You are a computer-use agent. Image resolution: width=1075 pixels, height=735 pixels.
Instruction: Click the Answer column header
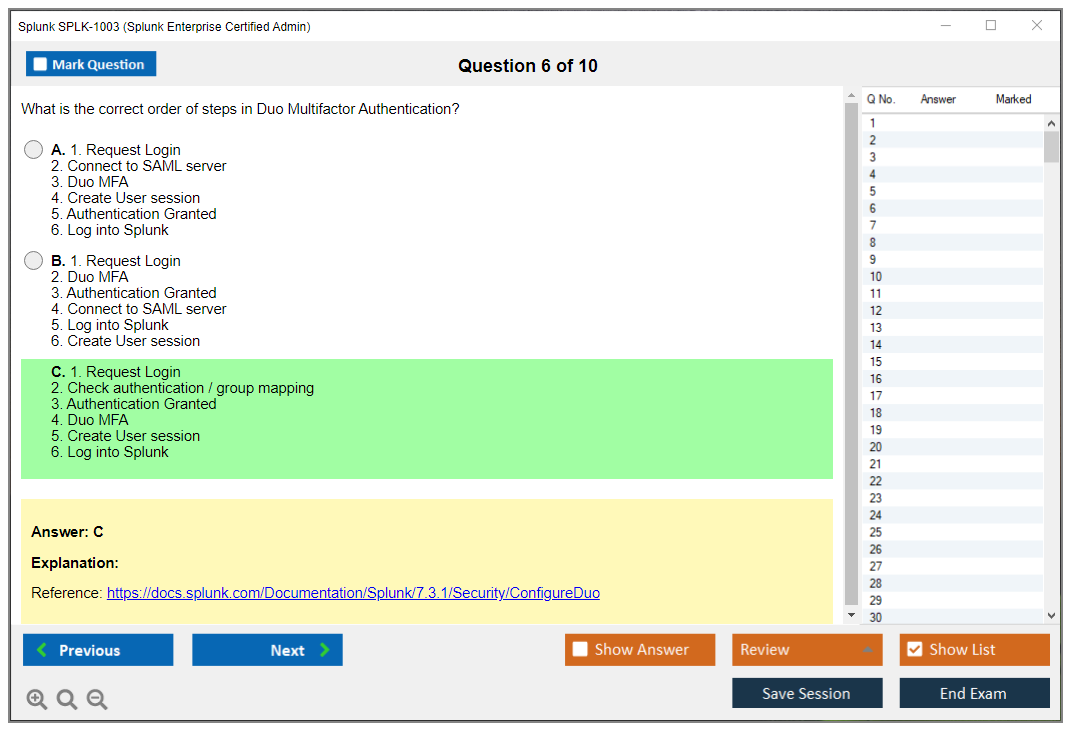click(x=938, y=99)
